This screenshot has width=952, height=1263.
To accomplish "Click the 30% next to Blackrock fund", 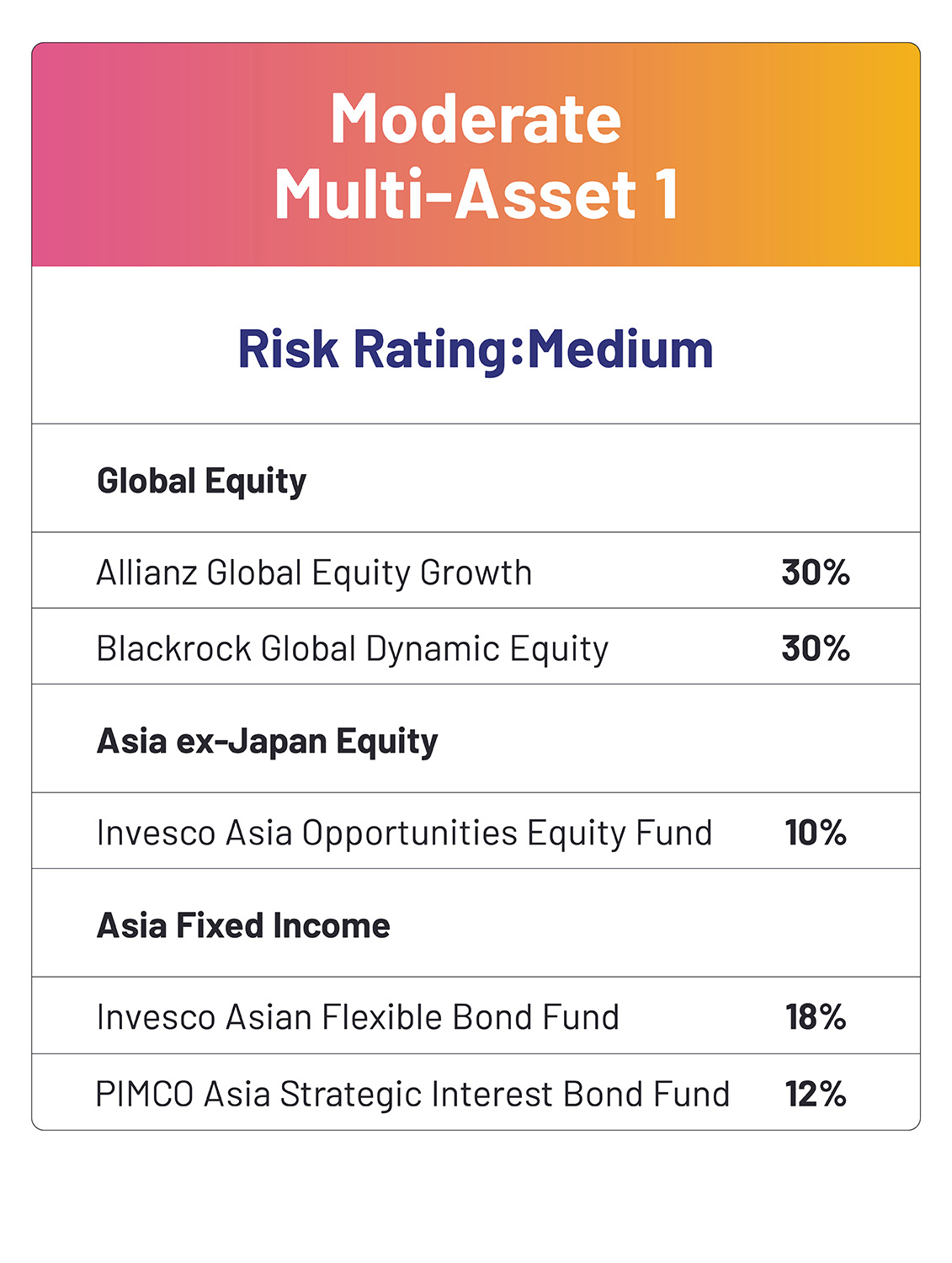I will 816,648.
